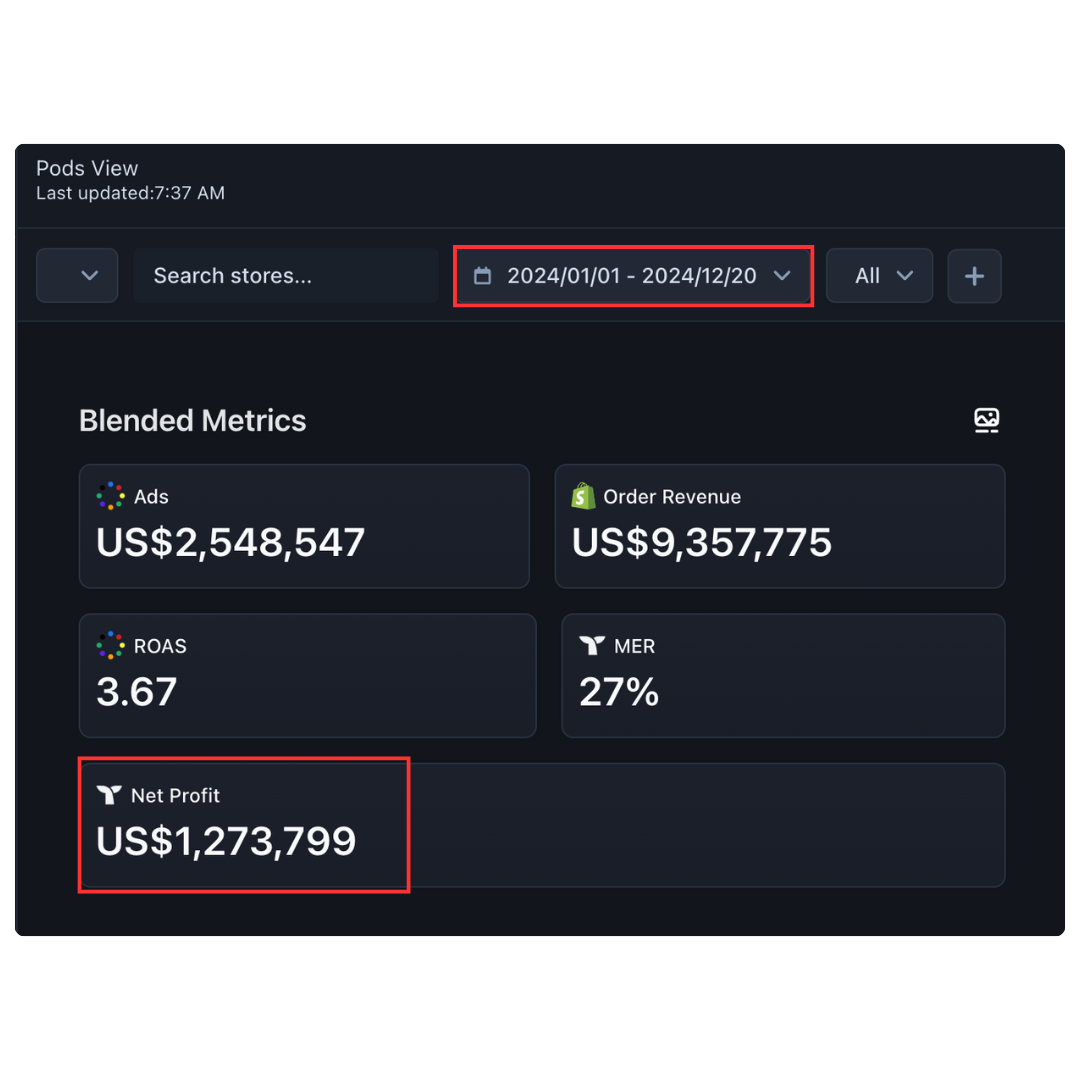Image resolution: width=1080 pixels, height=1080 pixels.
Task: Click the multicolor Ads icon
Action: tap(110, 496)
